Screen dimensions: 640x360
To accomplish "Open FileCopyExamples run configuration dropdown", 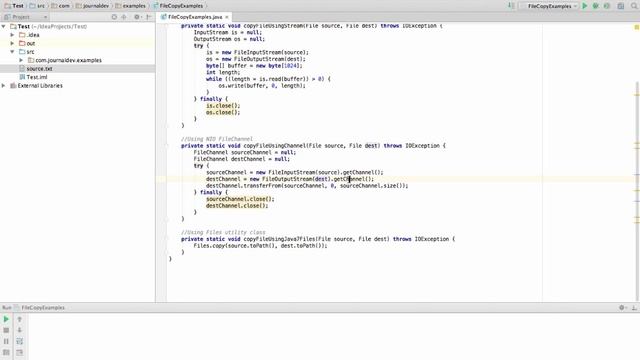I will point(549,6).
